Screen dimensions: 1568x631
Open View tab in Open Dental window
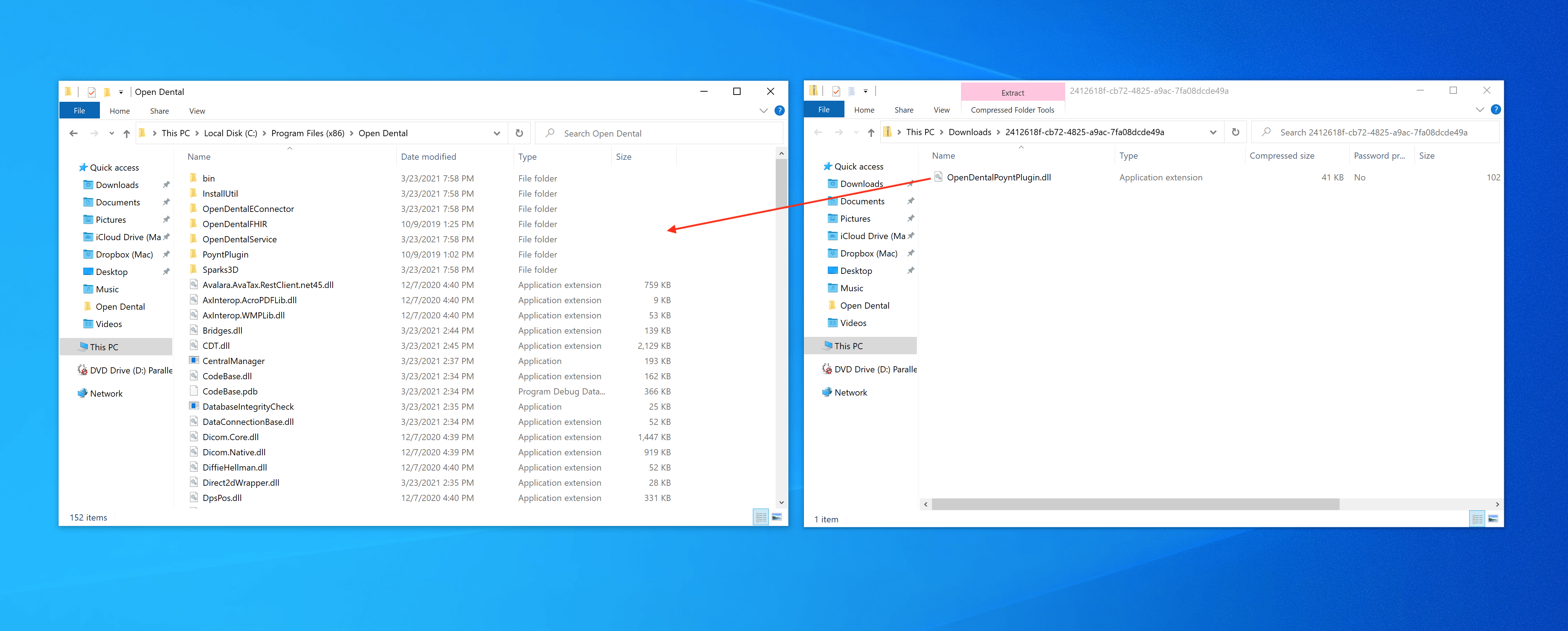[197, 111]
